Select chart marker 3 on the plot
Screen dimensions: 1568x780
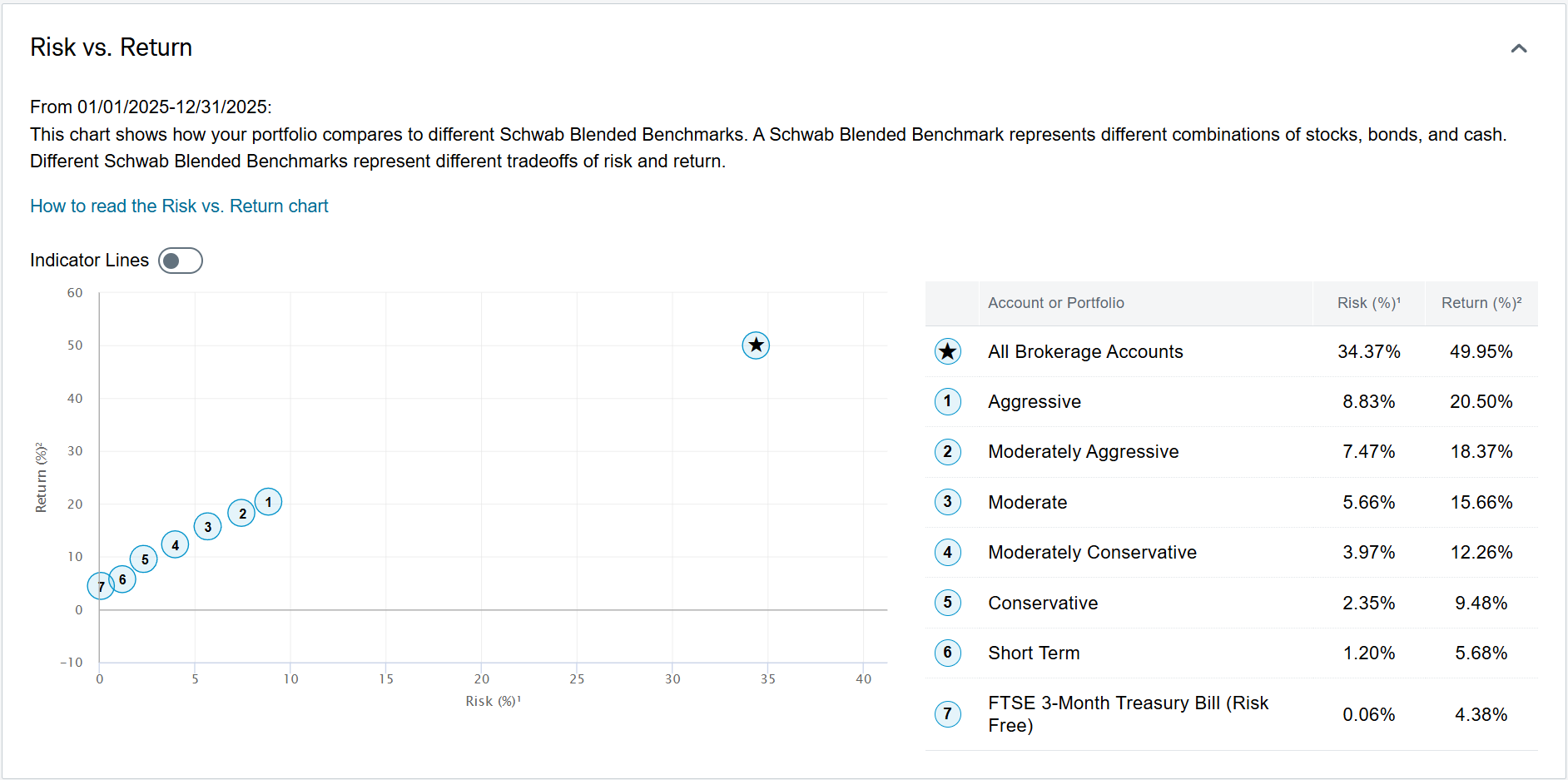[x=207, y=526]
